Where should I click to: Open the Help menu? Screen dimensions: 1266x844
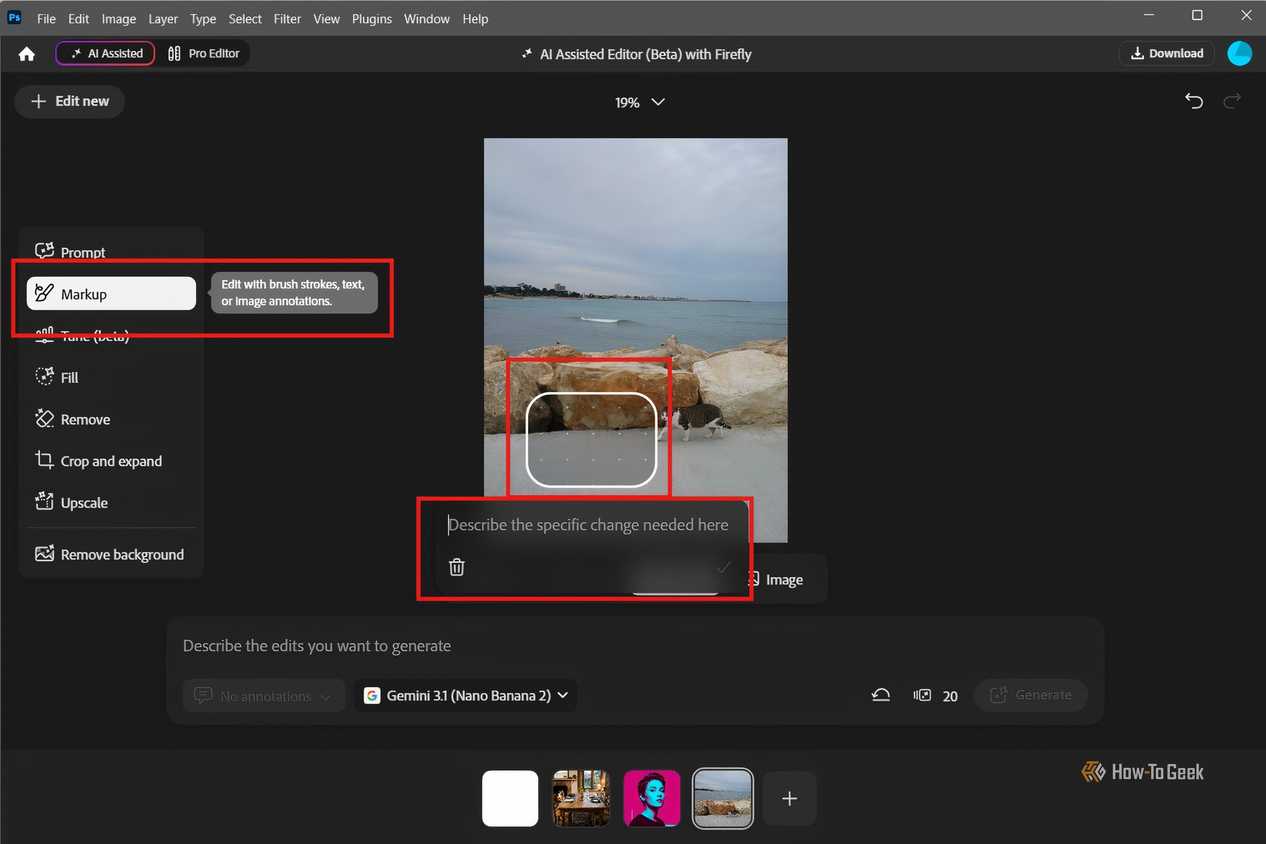(475, 19)
